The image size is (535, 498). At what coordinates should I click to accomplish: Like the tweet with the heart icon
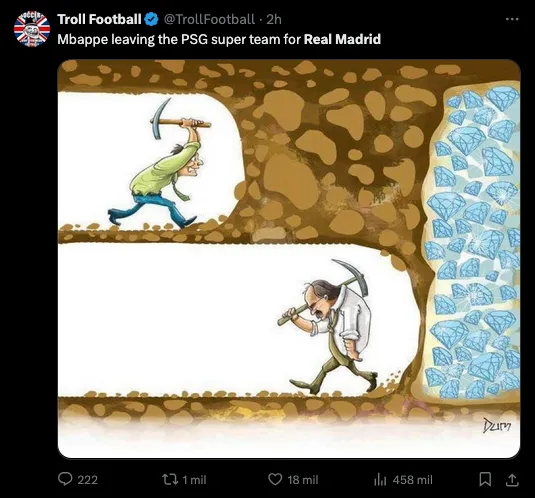click(x=275, y=479)
